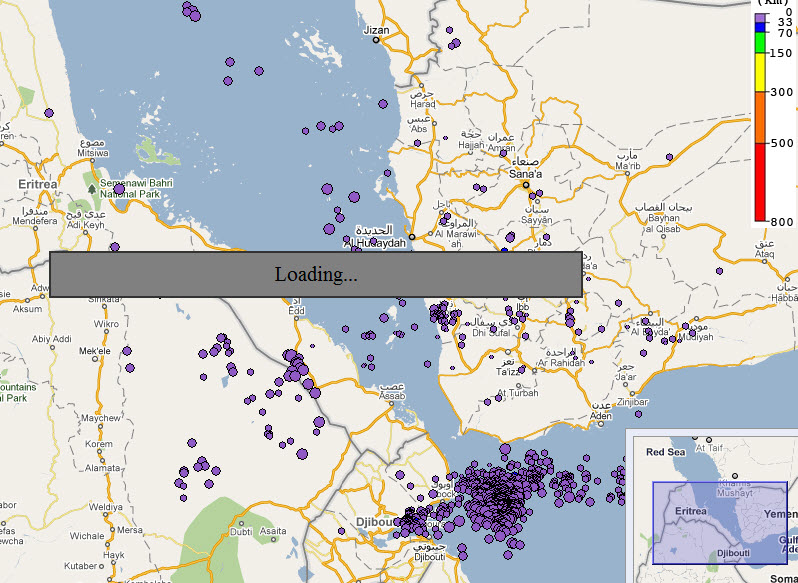Click the Mudiyah label
This screenshot has height=583, width=798.
696,337
